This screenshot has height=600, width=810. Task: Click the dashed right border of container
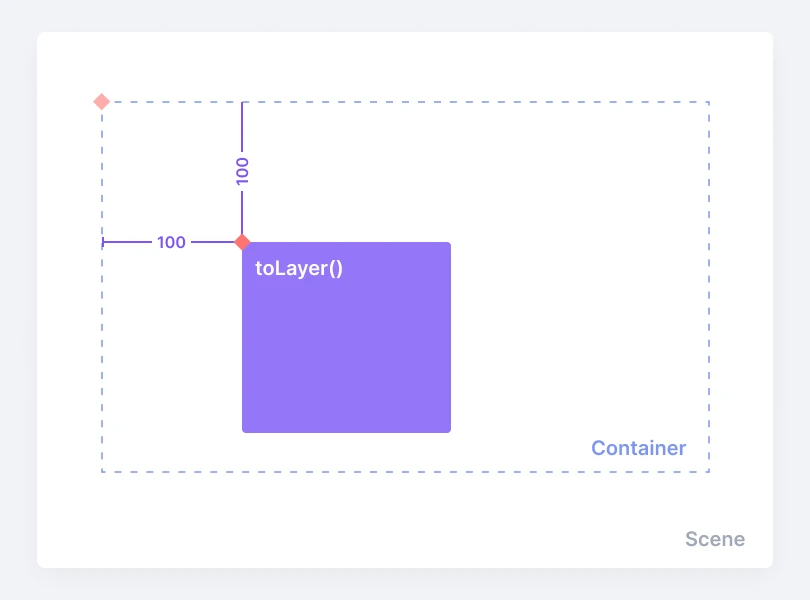point(708,290)
